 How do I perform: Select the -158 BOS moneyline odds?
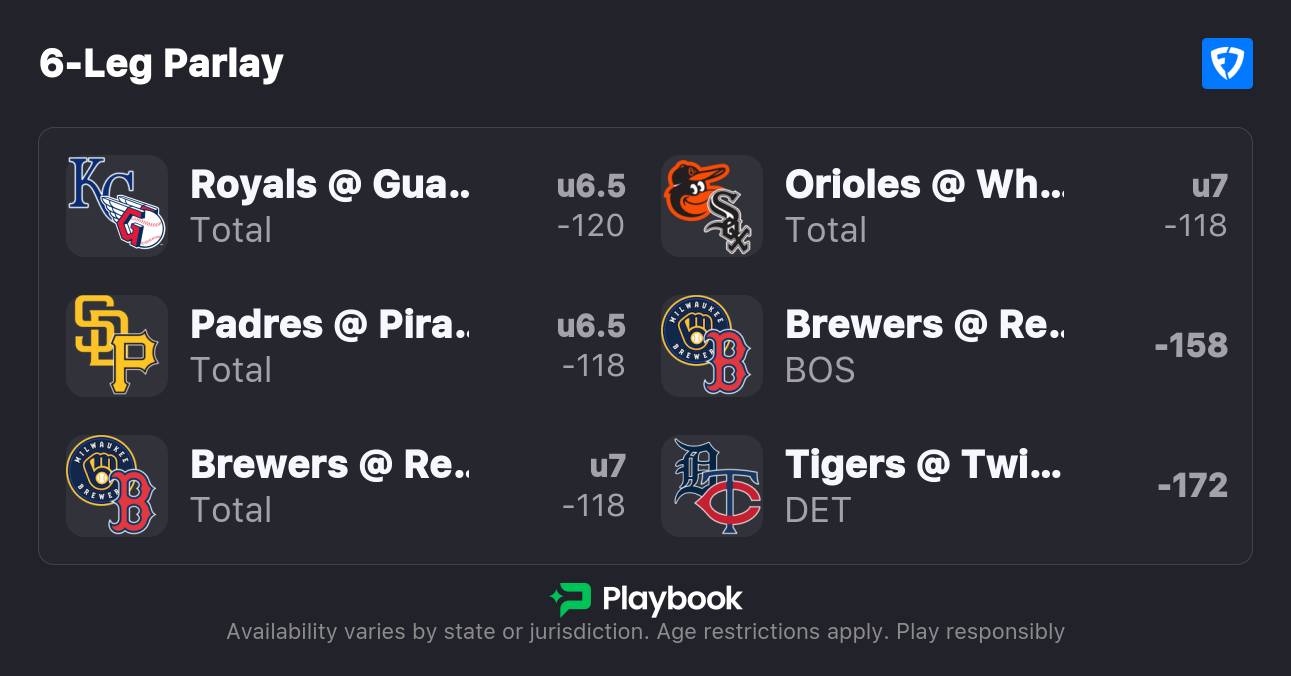tap(1191, 346)
